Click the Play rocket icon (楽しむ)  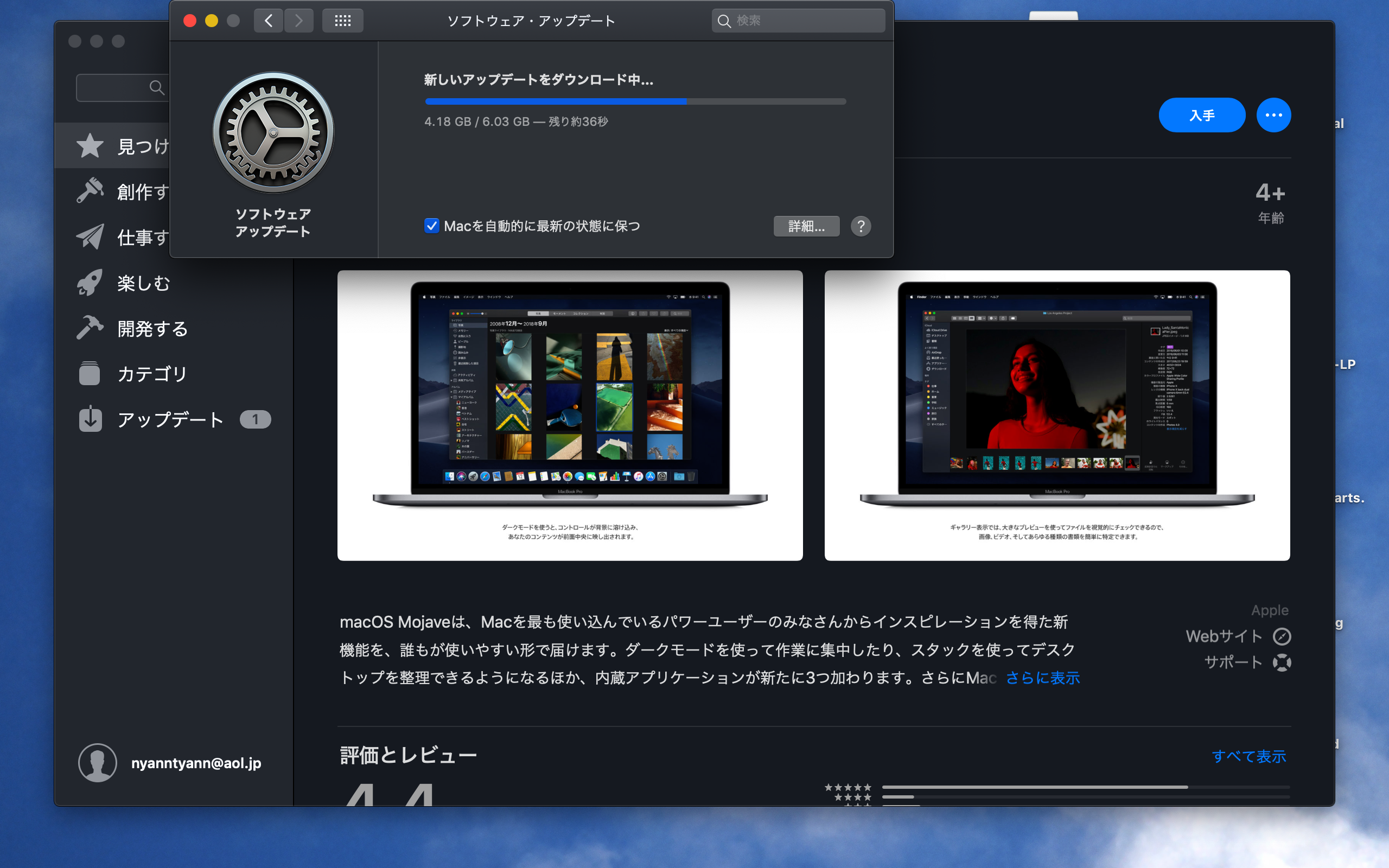[90, 283]
